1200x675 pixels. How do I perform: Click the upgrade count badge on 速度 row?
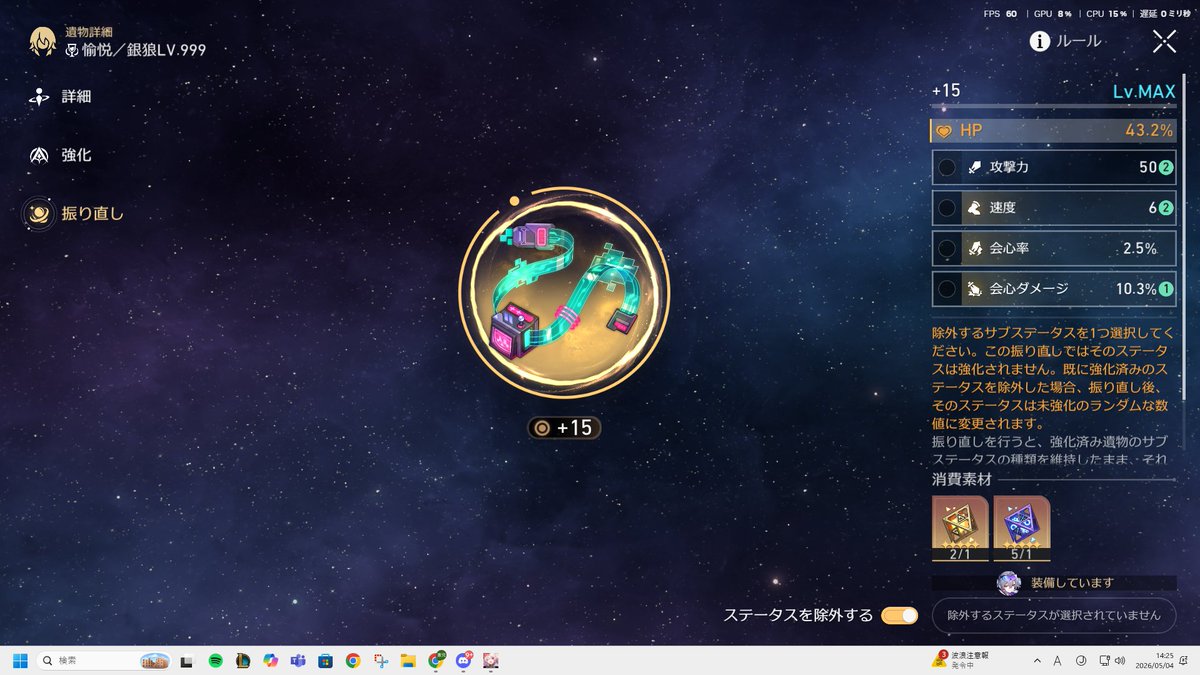coord(1166,208)
